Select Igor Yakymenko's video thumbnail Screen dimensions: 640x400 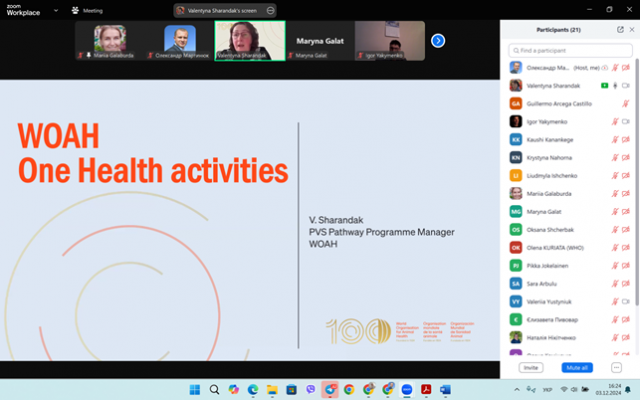coord(390,41)
